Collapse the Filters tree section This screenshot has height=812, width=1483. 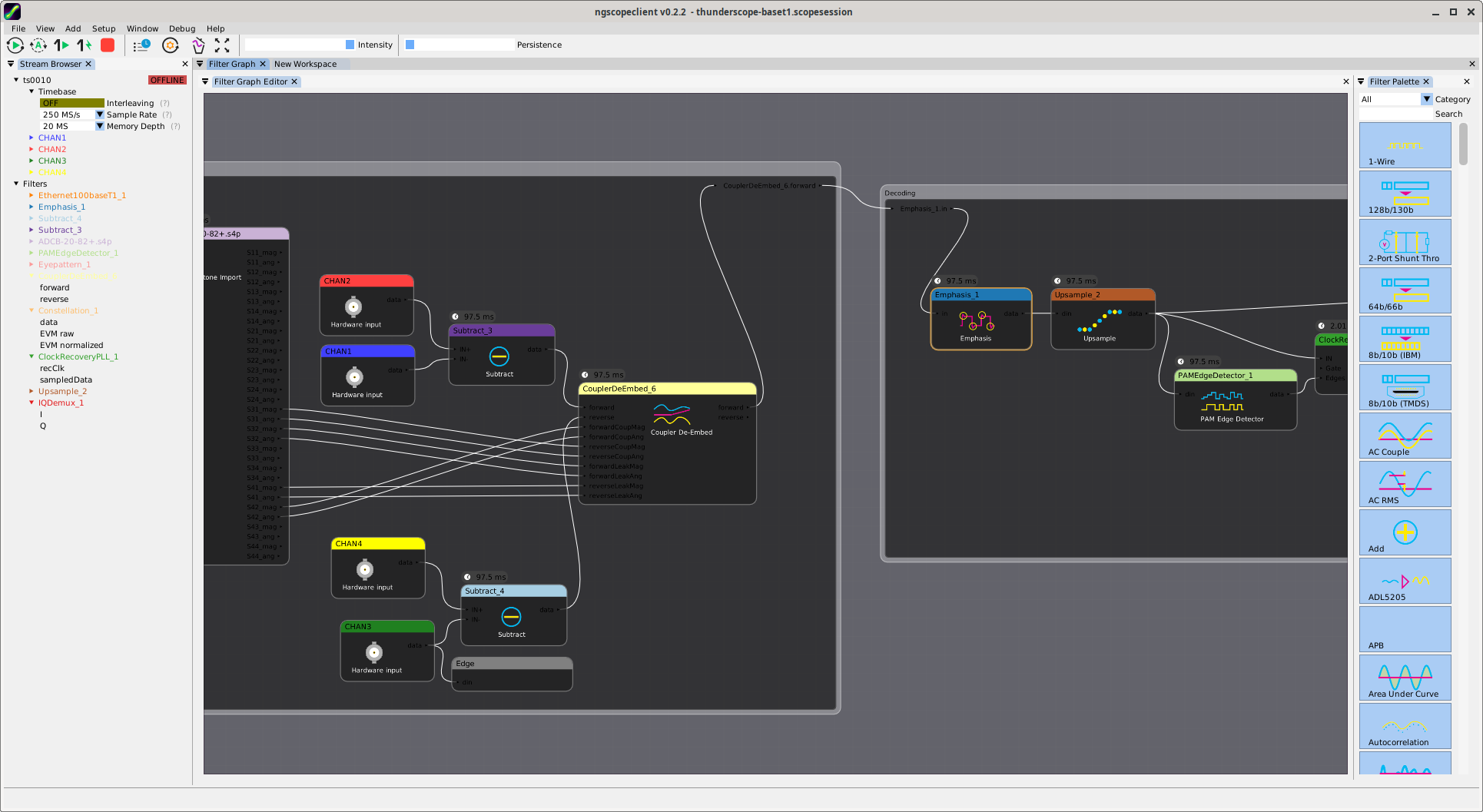point(16,184)
